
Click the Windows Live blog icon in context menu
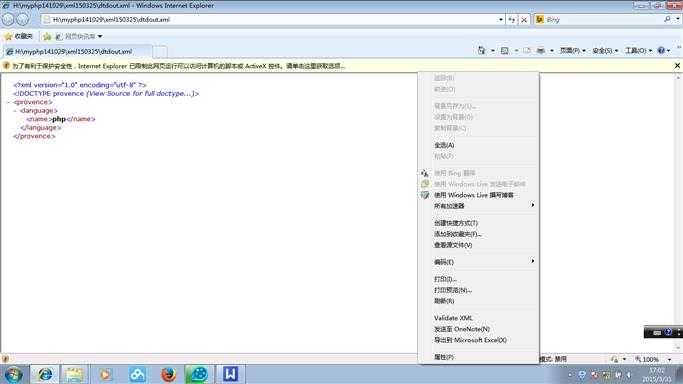coord(425,195)
